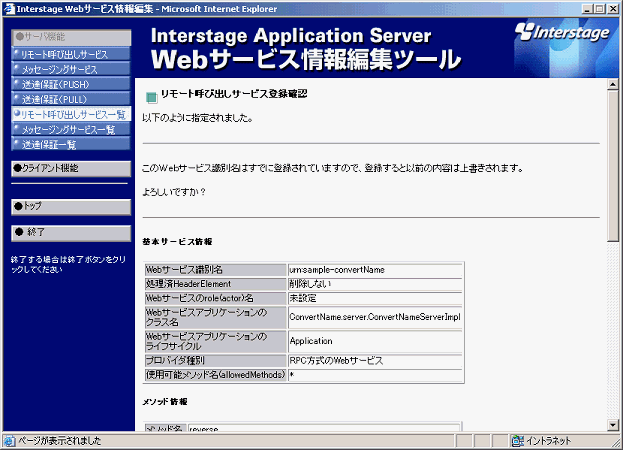Open リモート呼び出しサービス in the sidebar
This screenshot has height=450, width=623.
71,54
